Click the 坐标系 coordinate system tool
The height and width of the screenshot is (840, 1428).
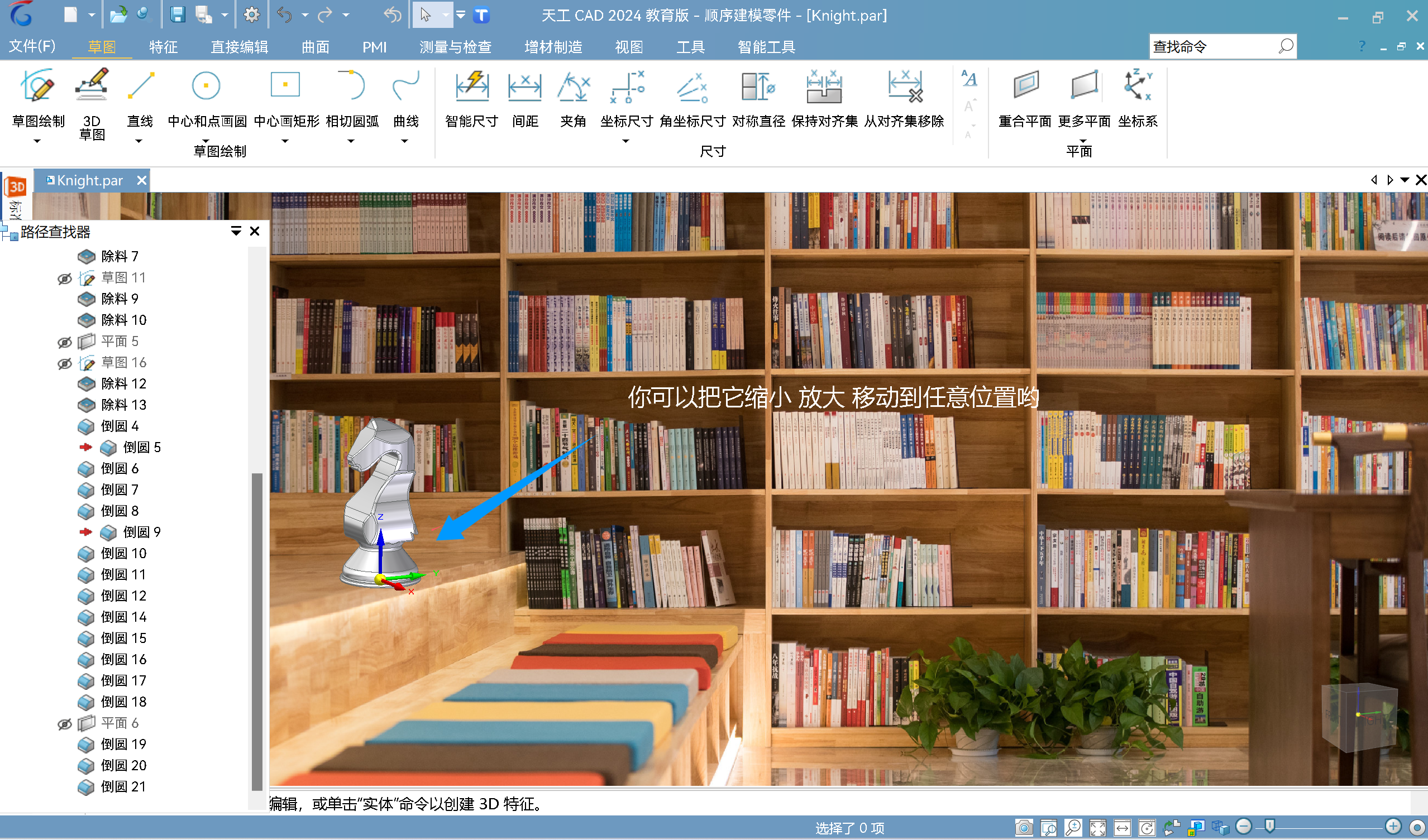tap(1138, 85)
